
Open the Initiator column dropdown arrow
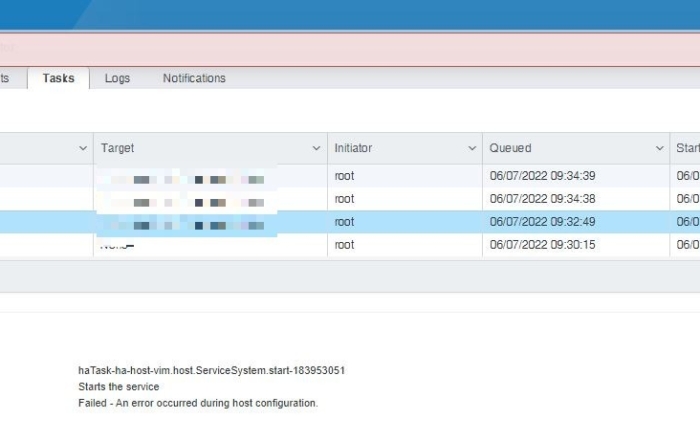pos(472,149)
